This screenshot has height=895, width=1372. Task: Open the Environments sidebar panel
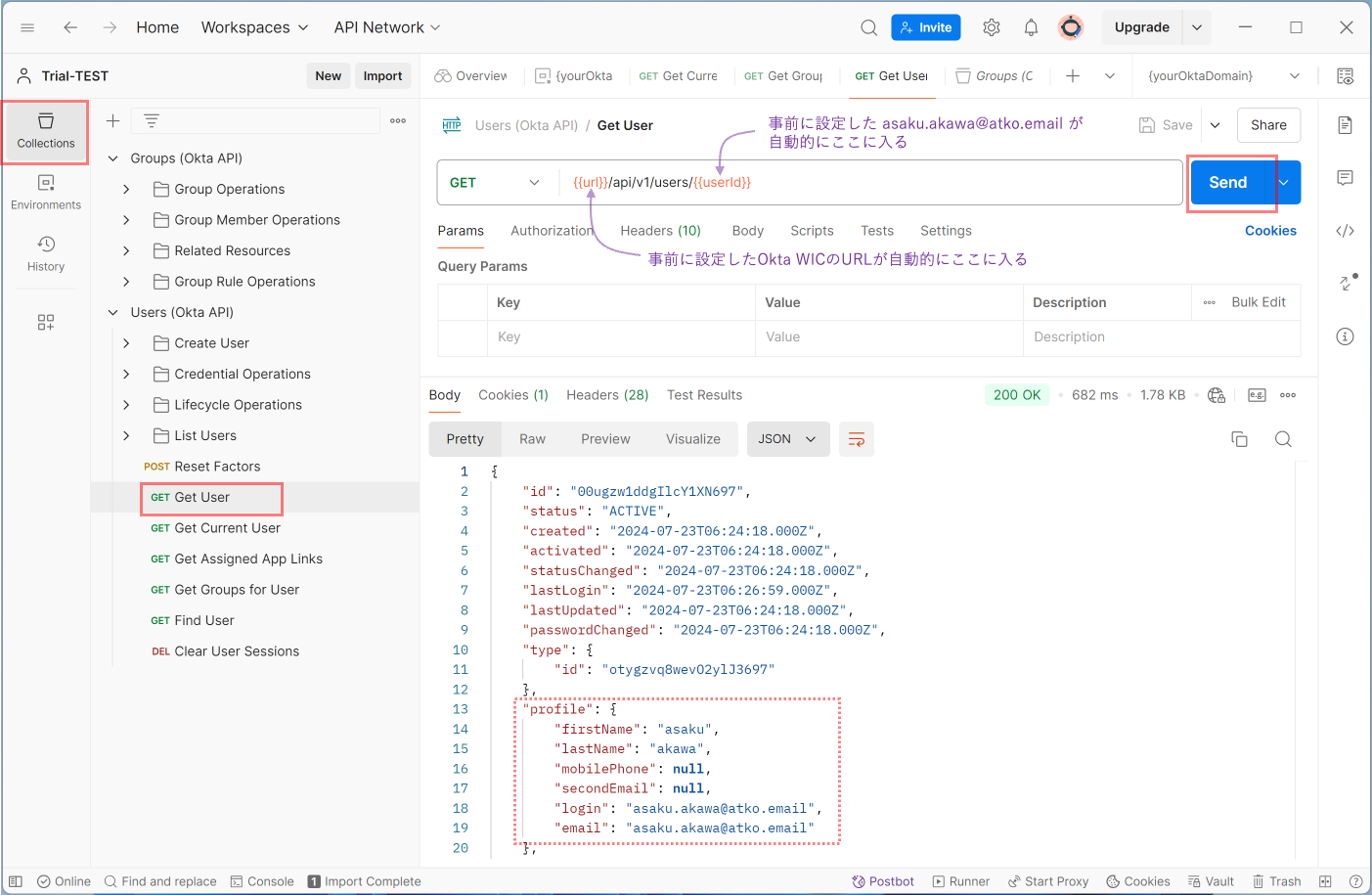46,189
